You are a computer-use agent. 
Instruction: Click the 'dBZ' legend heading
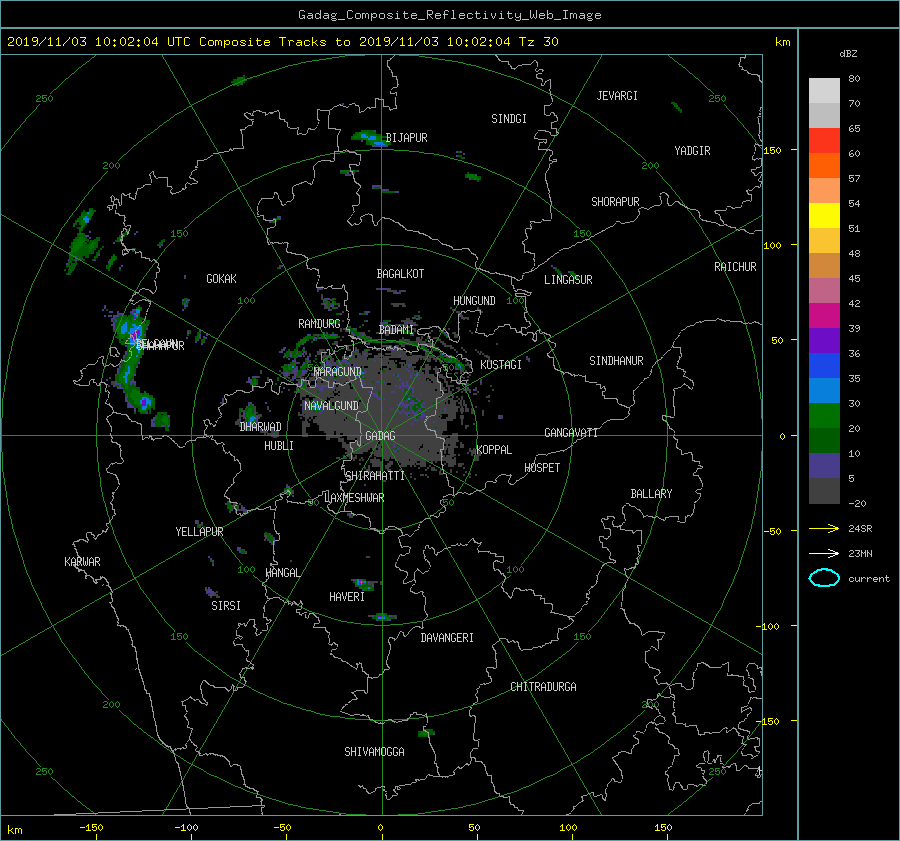(848, 53)
